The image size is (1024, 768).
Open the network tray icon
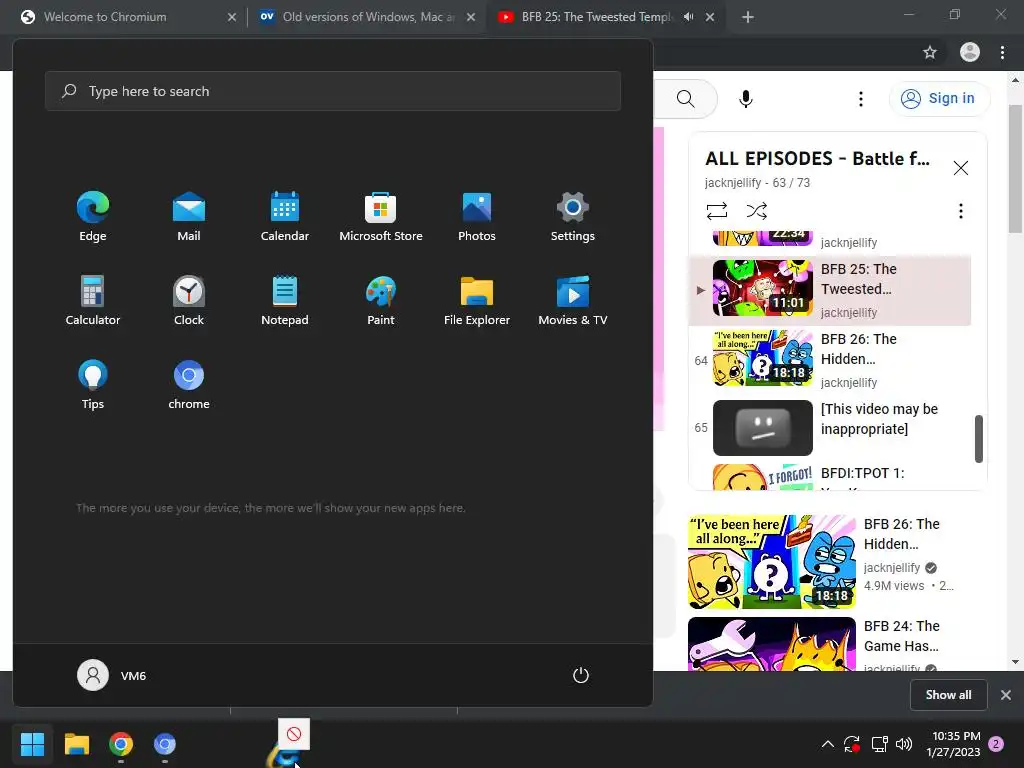point(880,744)
